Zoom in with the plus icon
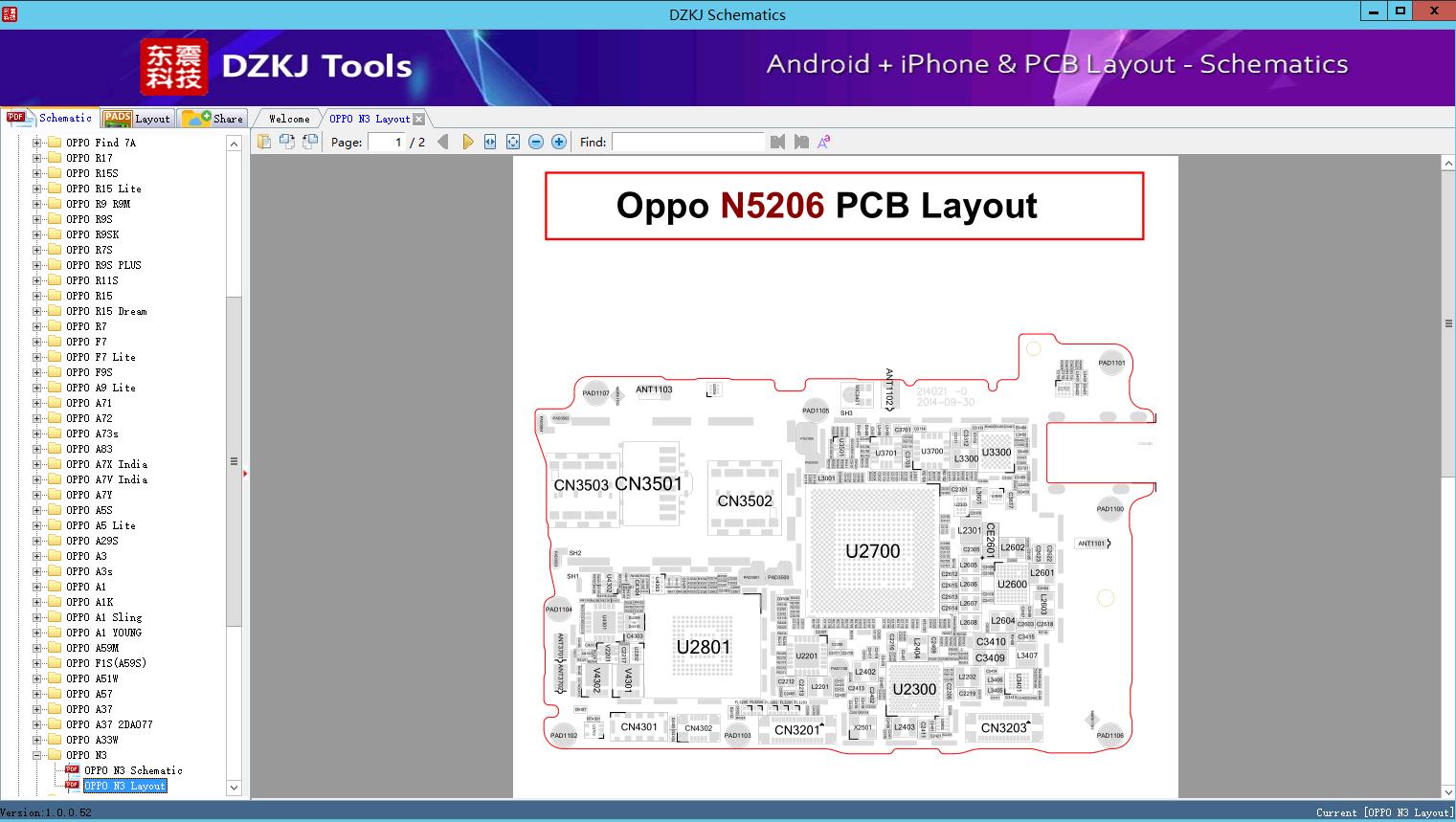 point(559,142)
